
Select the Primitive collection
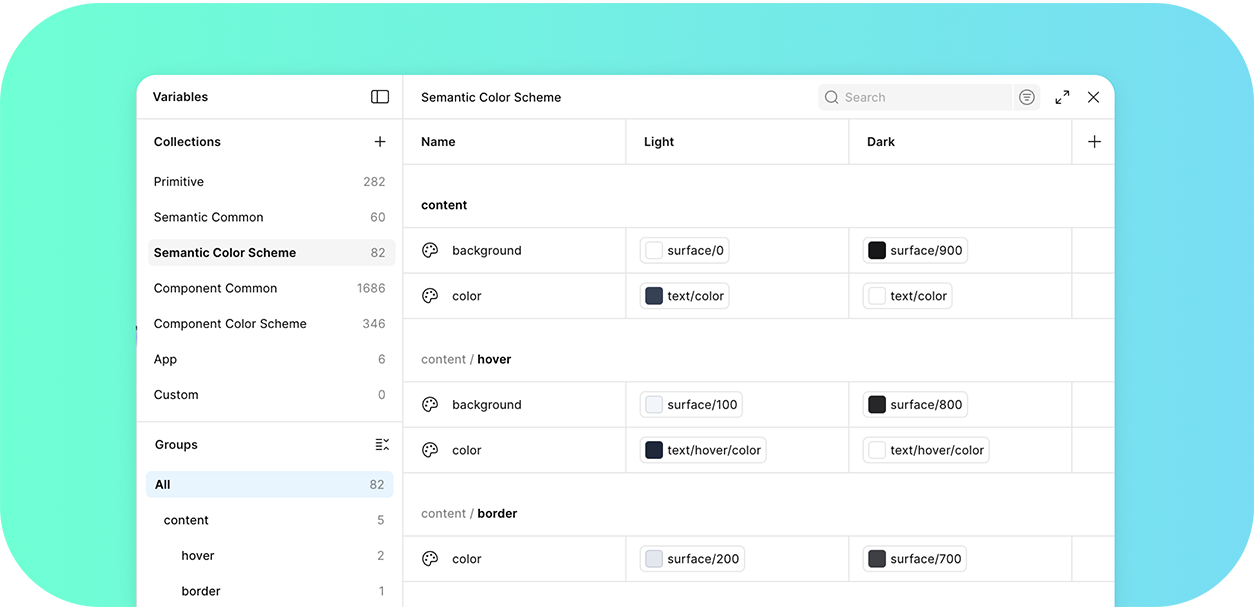click(x=178, y=181)
